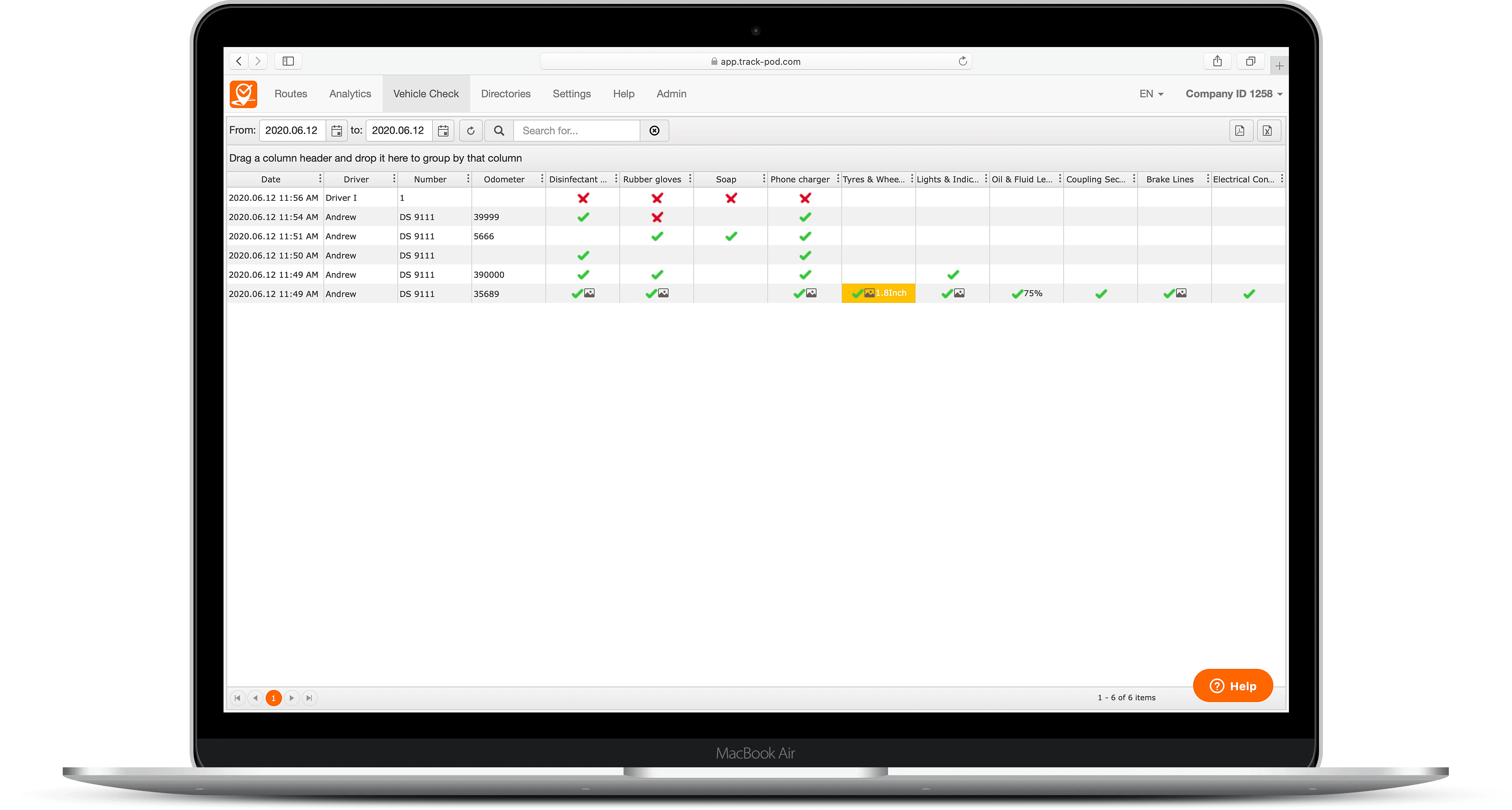Click the calendar icon next to To date

(x=444, y=130)
